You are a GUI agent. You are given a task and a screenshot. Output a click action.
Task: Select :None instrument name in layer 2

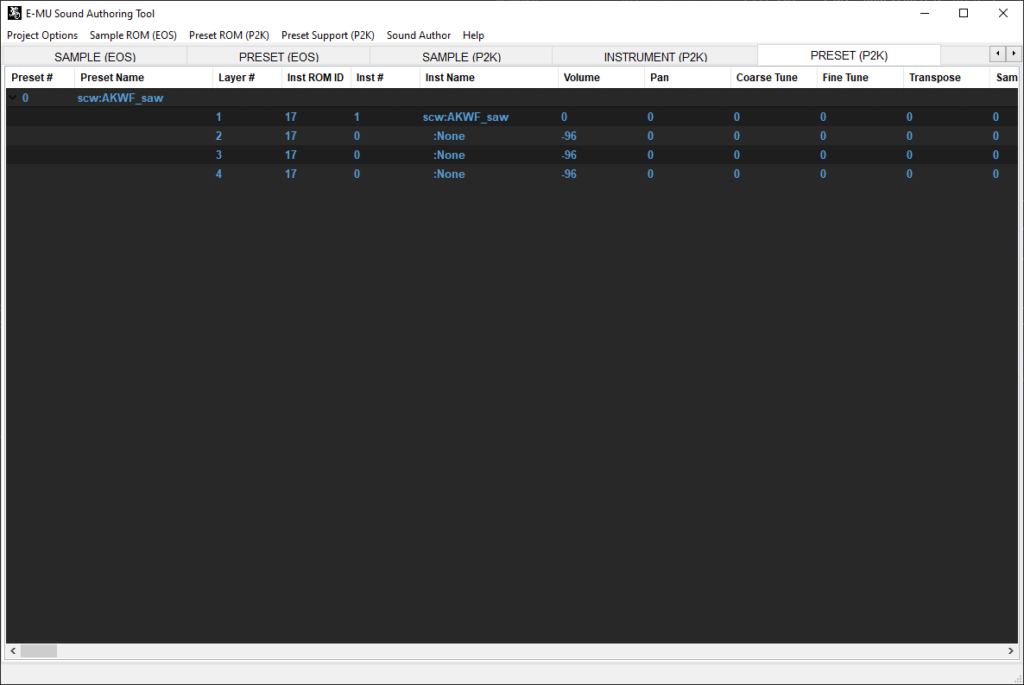[x=449, y=136]
